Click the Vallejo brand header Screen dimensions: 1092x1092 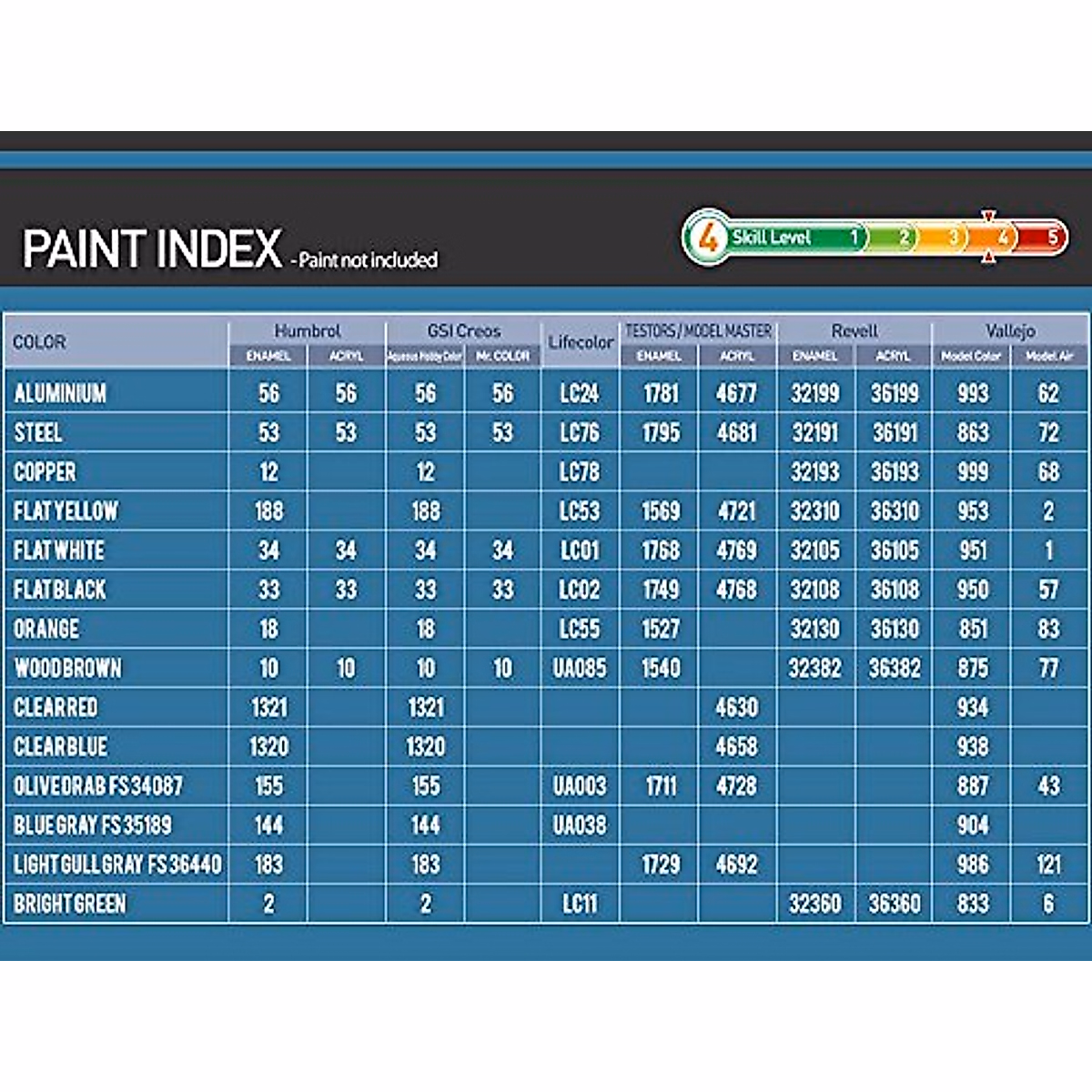click(1010, 331)
